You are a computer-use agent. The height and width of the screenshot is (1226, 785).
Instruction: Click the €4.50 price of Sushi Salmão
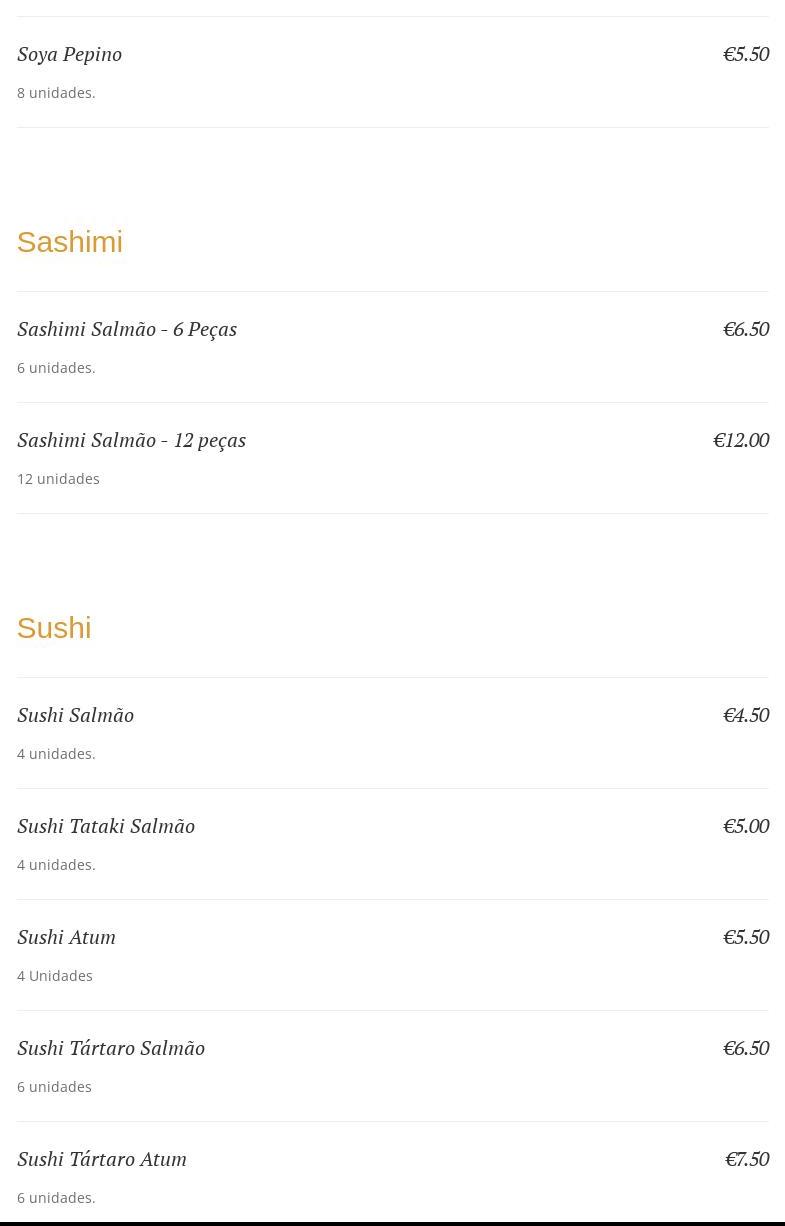coord(746,715)
